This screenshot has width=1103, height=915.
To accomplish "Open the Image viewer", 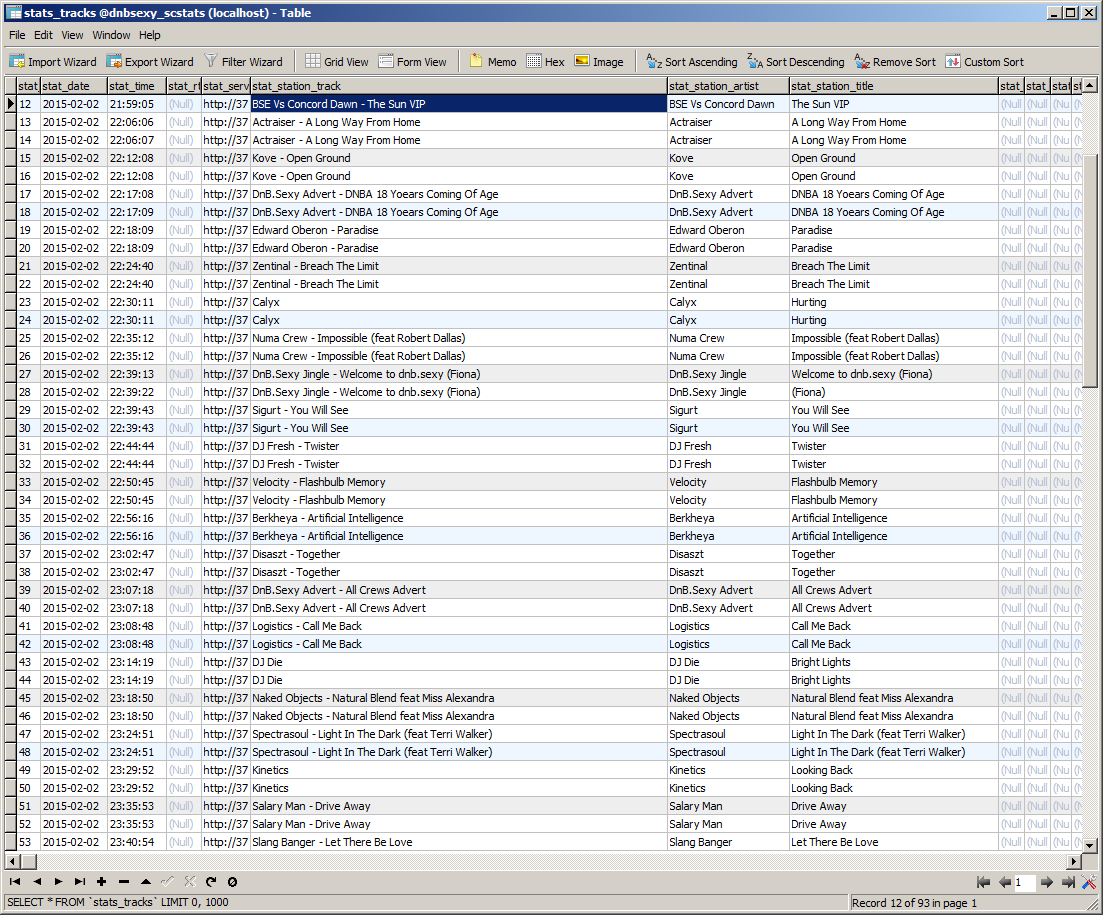I will click(598, 62).
